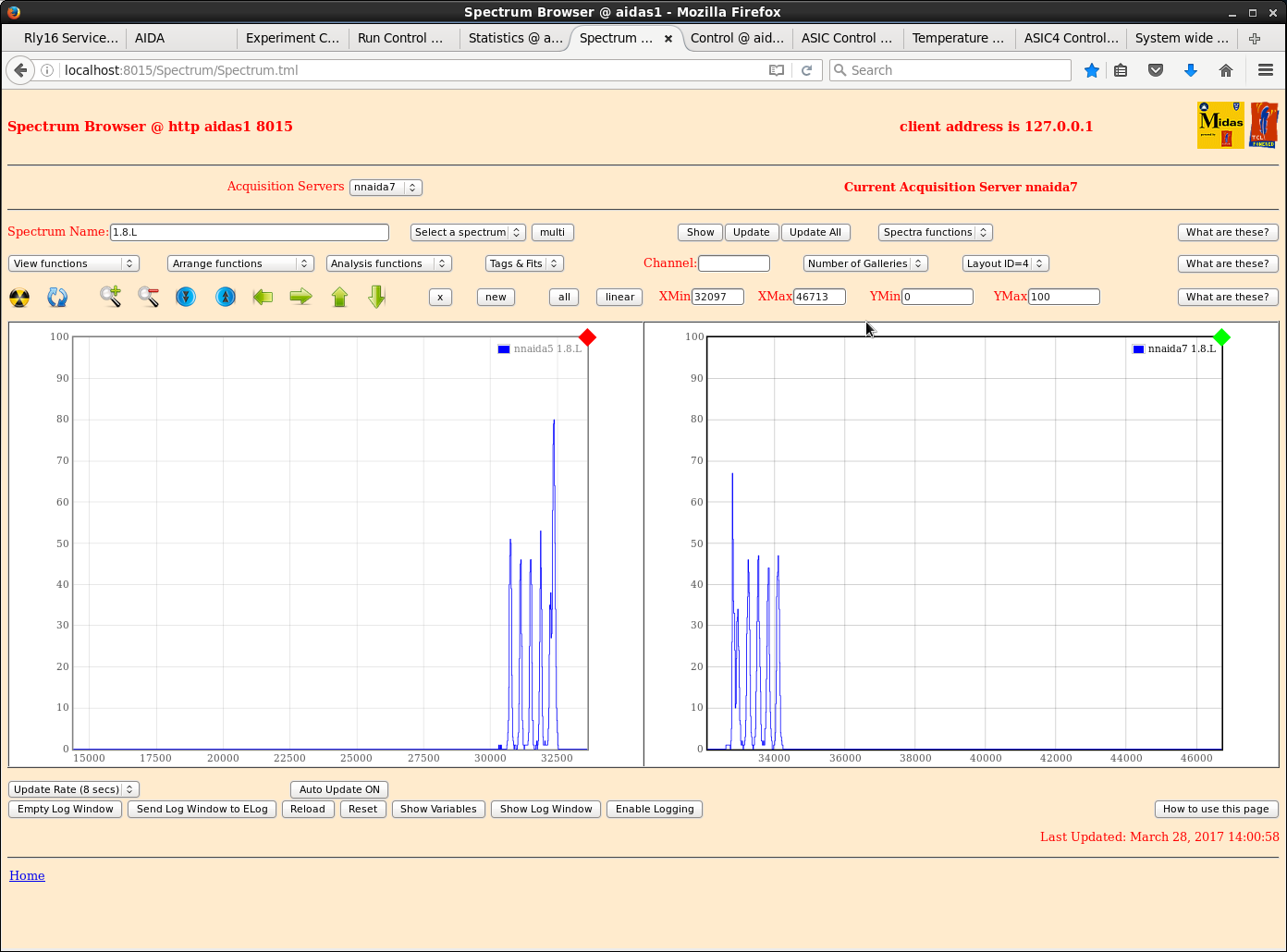This screenshot has width=1287, height=952.
Task: Click the radiation hazard icon
Action: click(19, 298)
